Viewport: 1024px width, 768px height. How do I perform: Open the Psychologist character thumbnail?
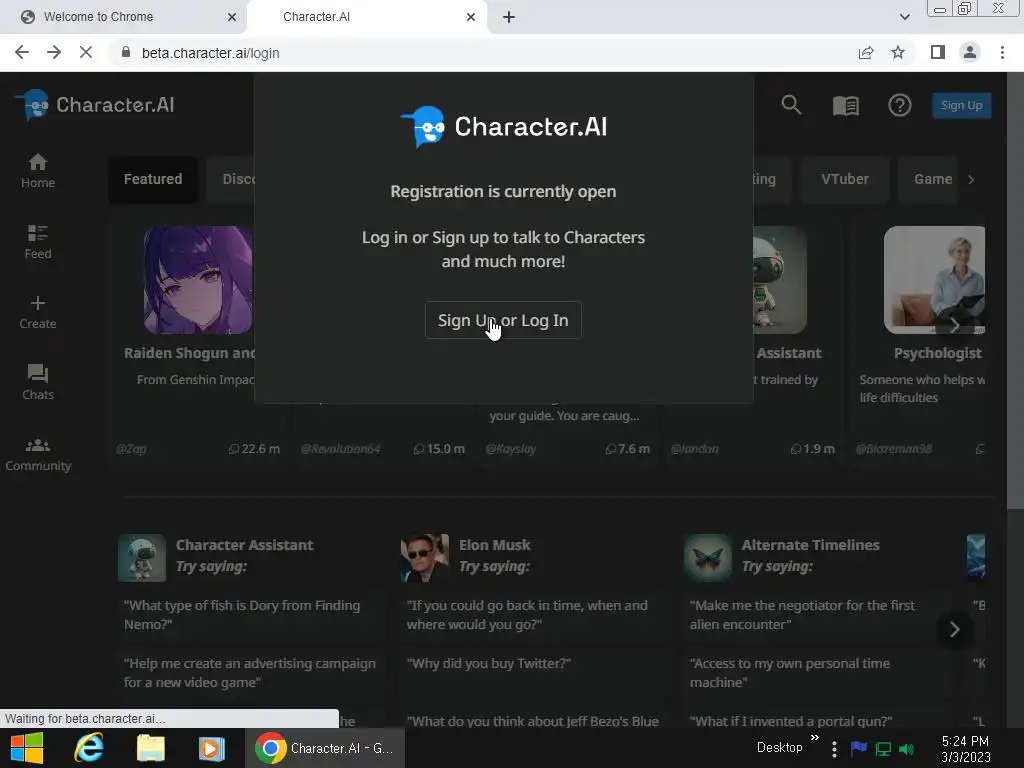(934, 280)
